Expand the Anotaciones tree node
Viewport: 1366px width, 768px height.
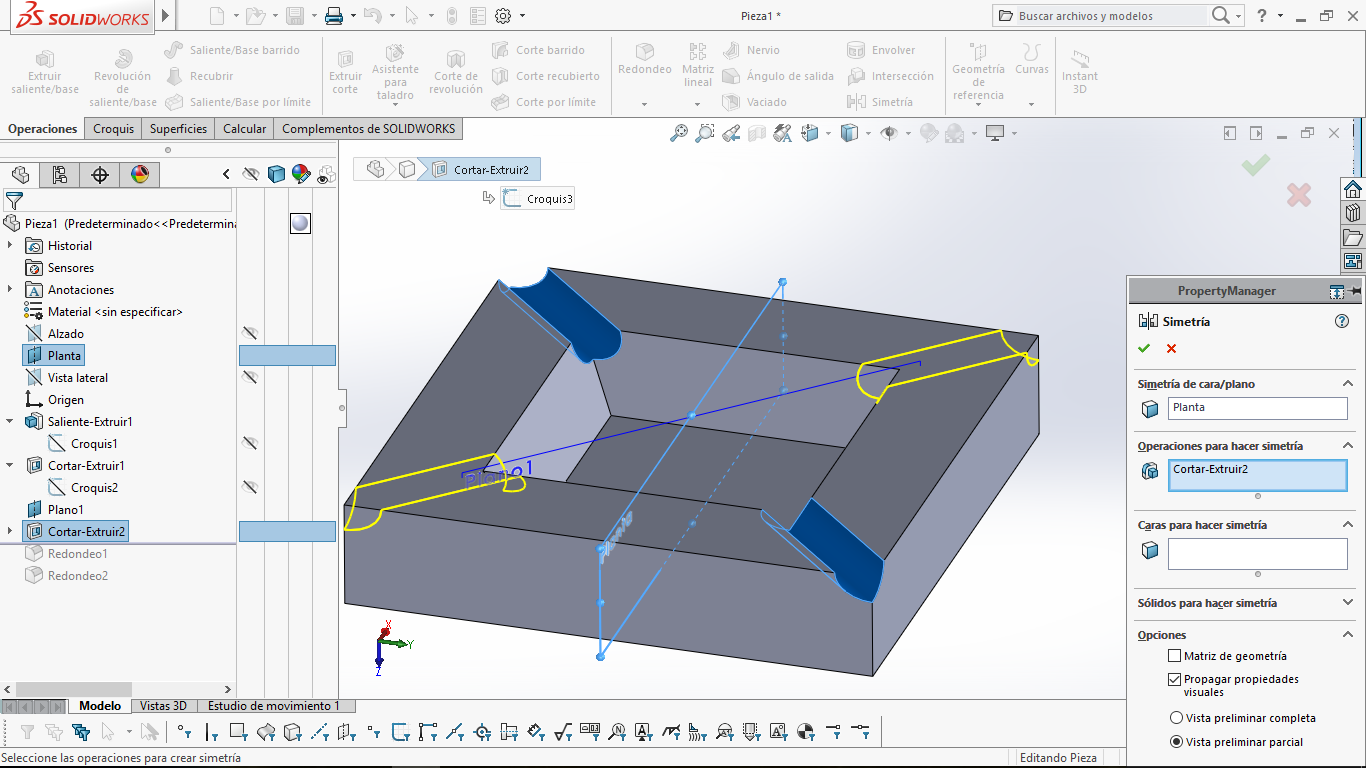[10, 289]
